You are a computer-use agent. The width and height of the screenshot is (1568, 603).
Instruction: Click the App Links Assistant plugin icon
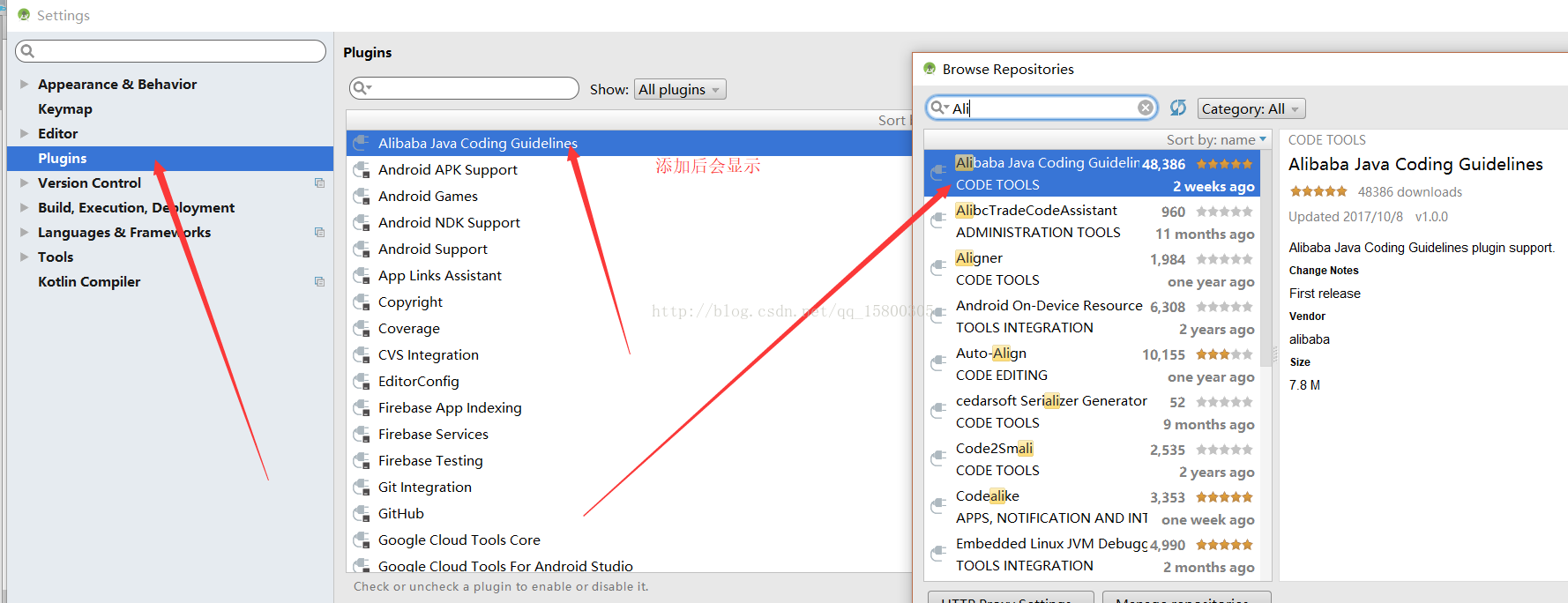point(361,275)
